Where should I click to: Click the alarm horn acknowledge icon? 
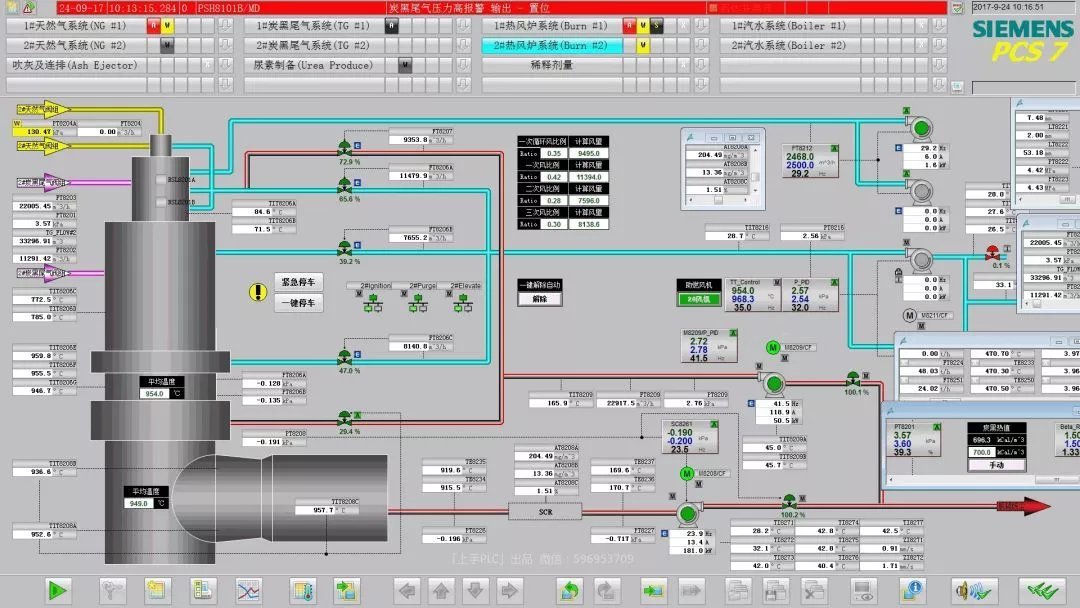coord(967,590)
